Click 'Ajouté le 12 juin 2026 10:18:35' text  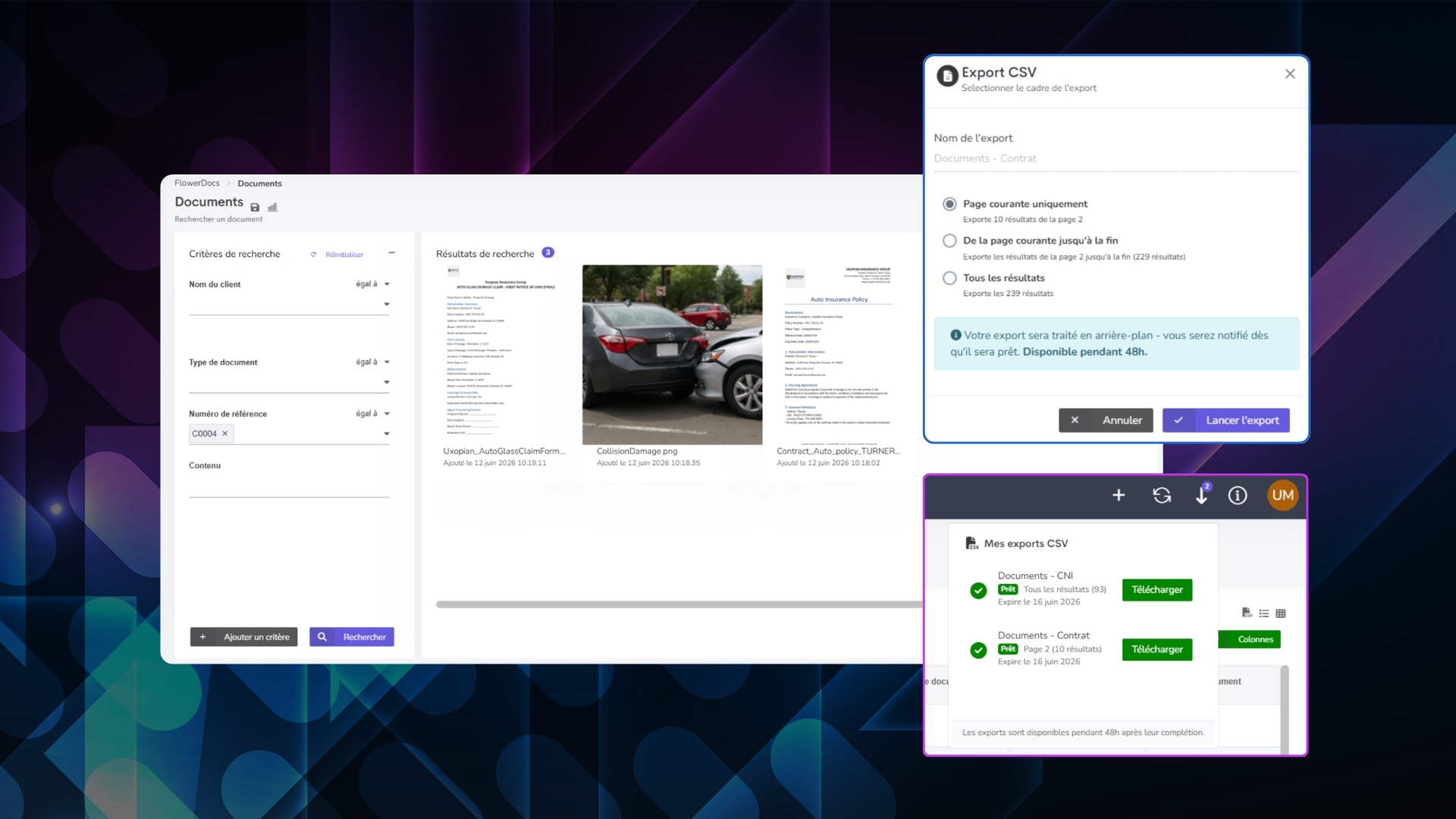tap(648, 463)
